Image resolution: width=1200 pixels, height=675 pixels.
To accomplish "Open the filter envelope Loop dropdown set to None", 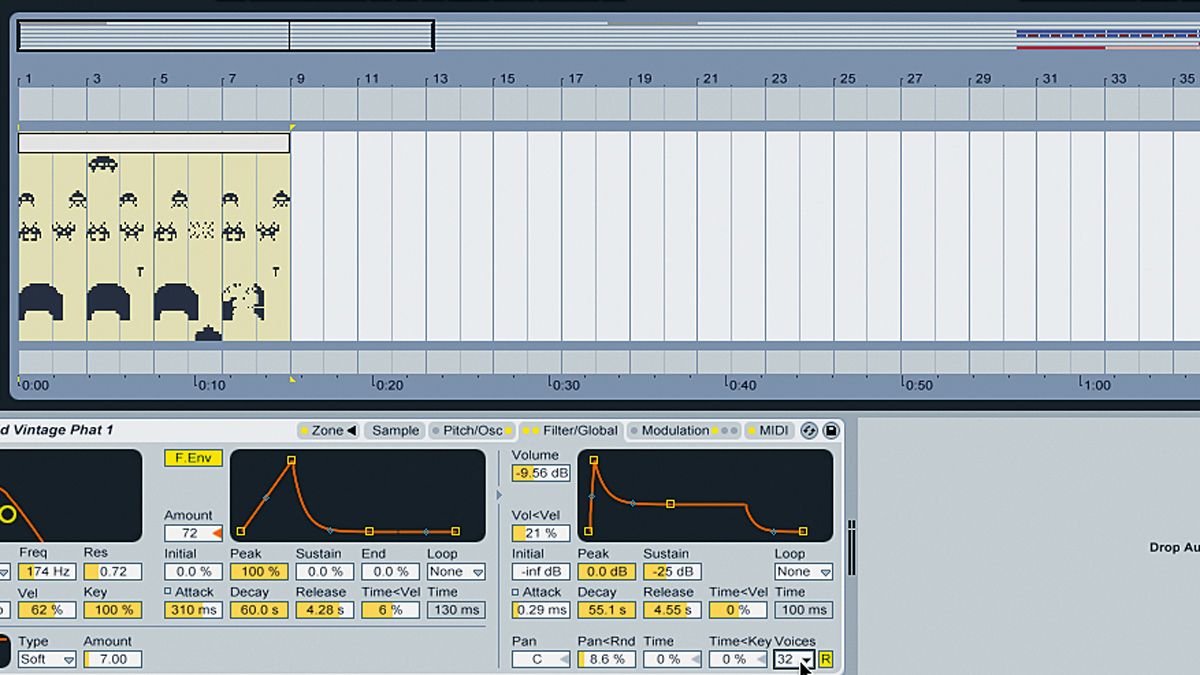I will tap(456, 571).
